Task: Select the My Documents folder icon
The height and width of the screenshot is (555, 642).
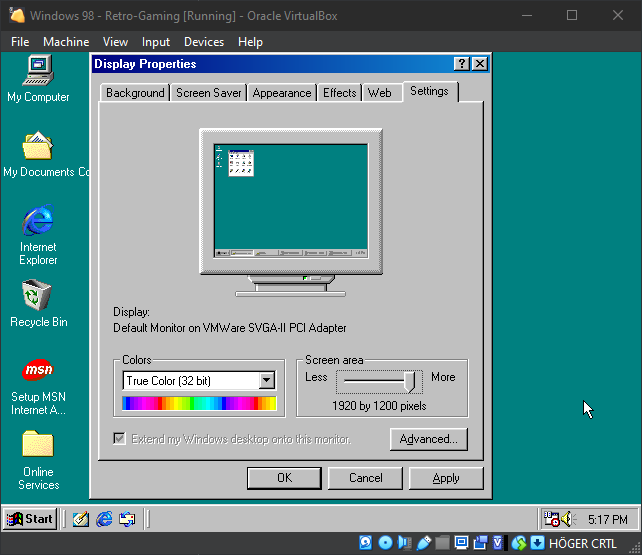Action: [x=38, y=146]
